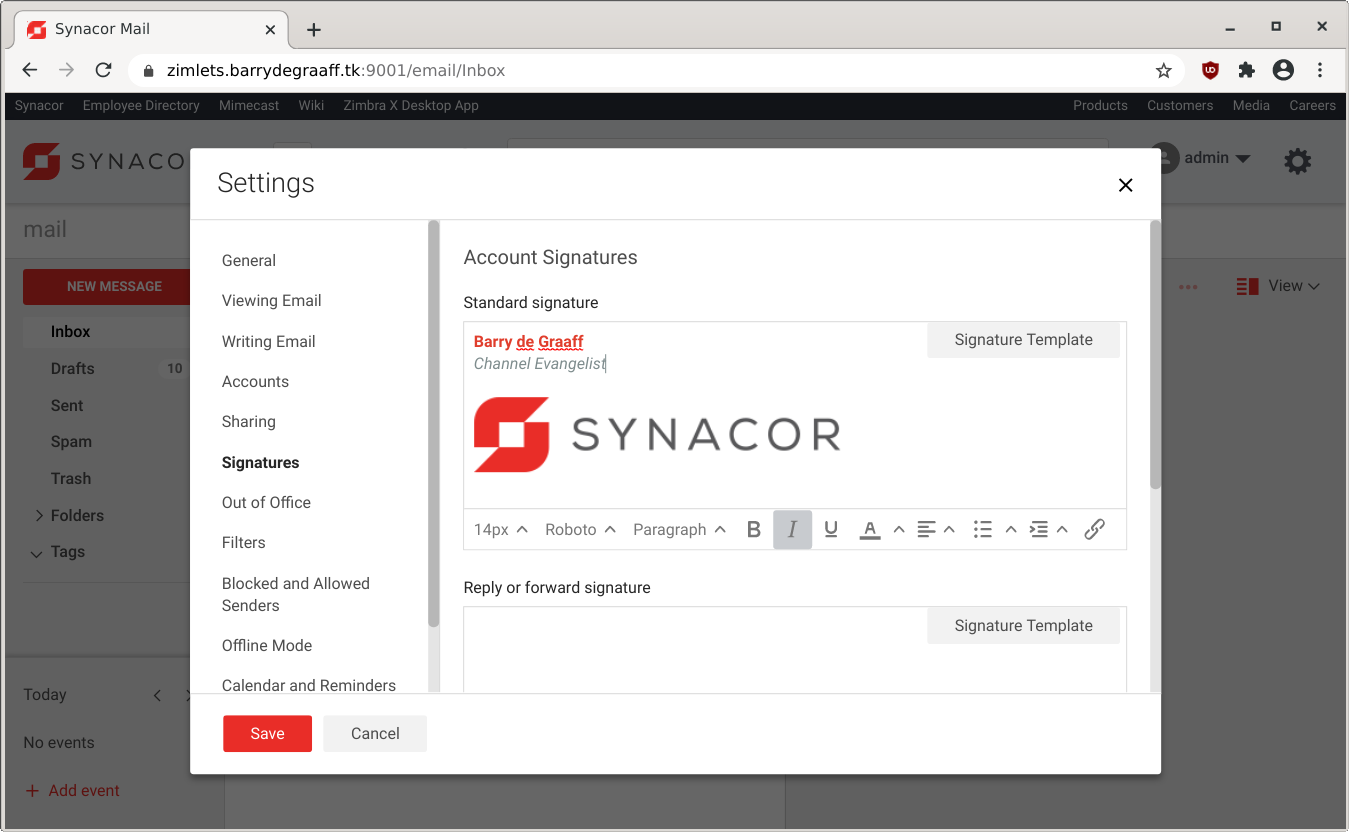Select Signatures settings section
Image resolution: width=1349 pixels, height=832 pixels.
(x=261, y=463)
